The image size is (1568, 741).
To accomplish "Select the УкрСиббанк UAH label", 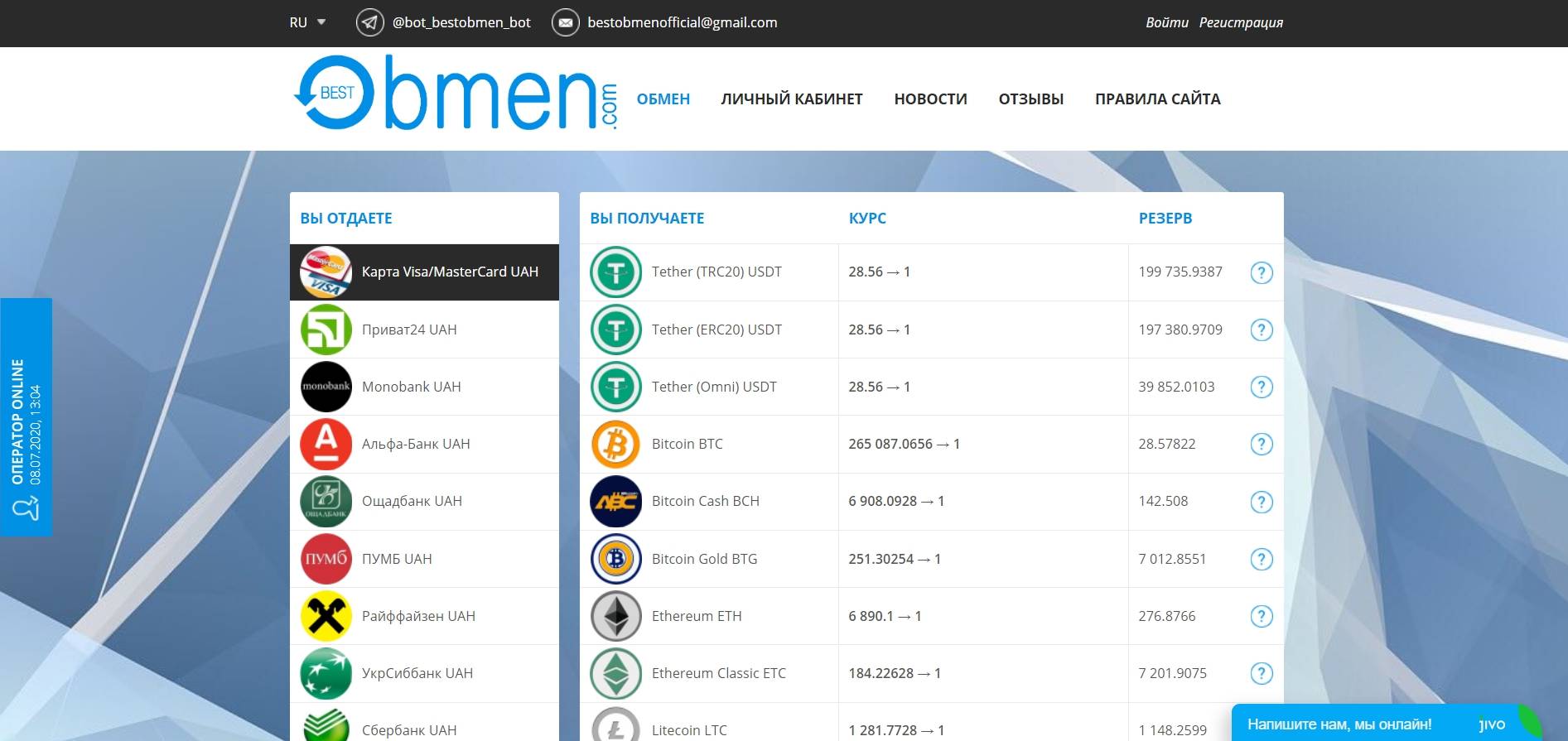I will tap(417, 673).
